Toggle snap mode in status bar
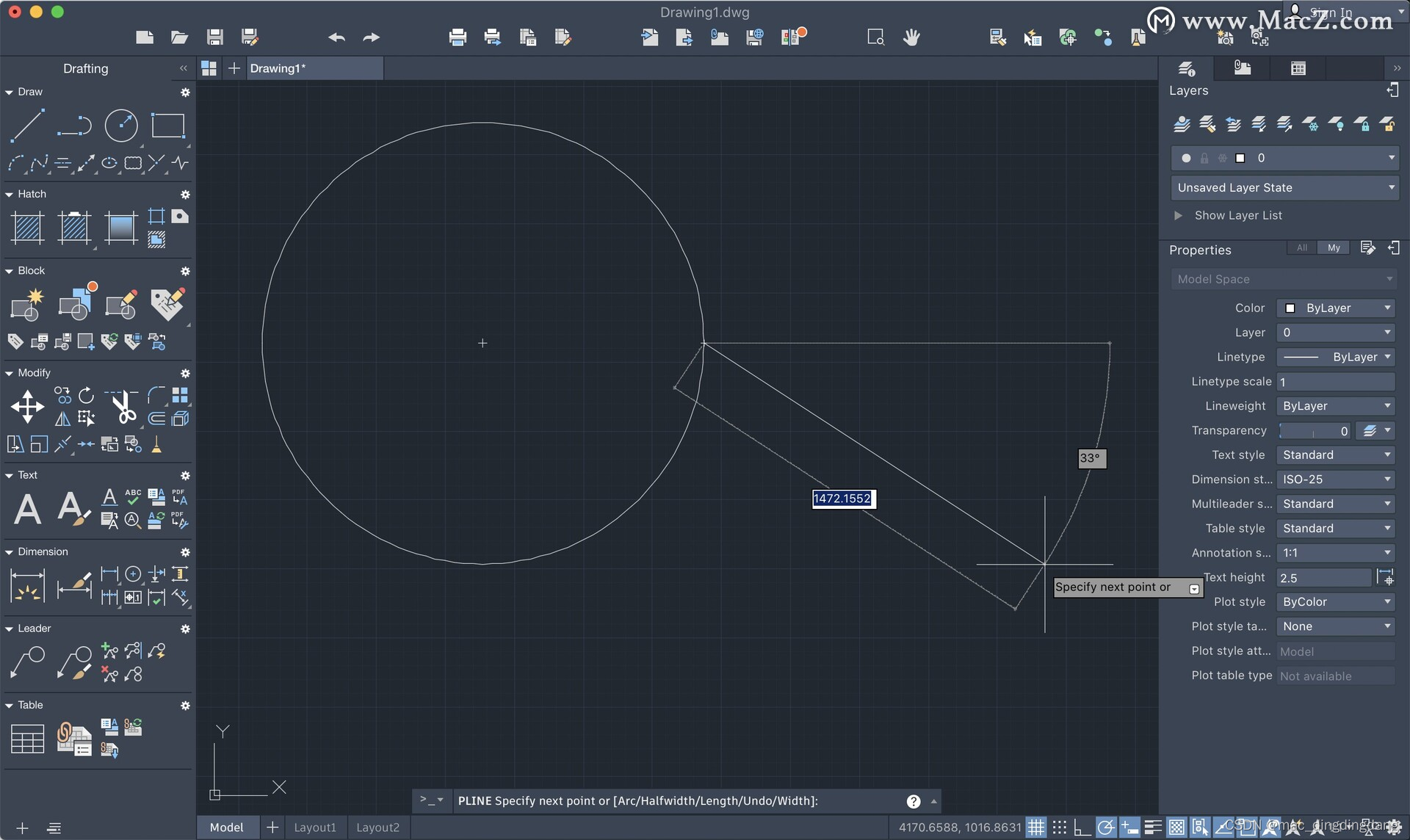Viewport: 1410px width, 840px height. pos(1059,828)
